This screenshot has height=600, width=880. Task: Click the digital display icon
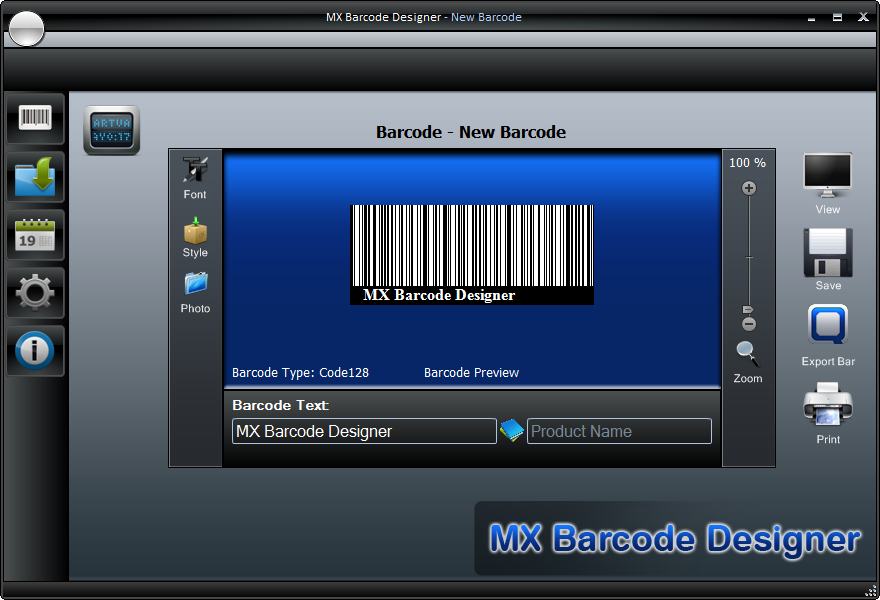click(112, 130)
